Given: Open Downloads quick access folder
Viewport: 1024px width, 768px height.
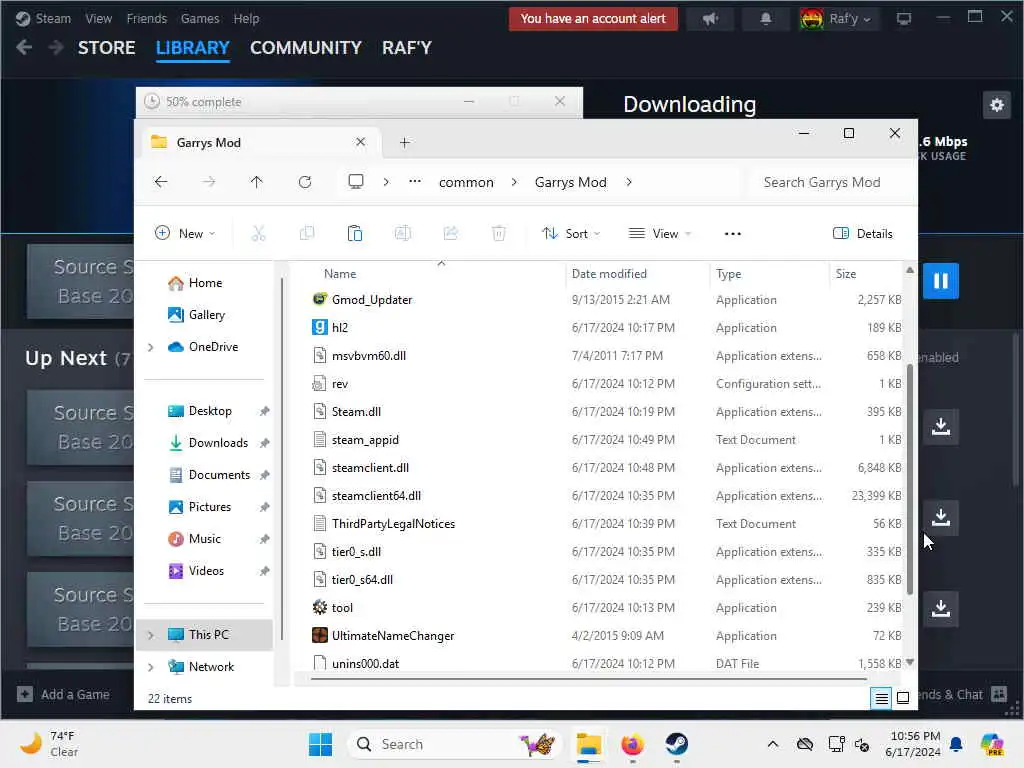Looking at the screenshot, I should click(x=209, y=443).
